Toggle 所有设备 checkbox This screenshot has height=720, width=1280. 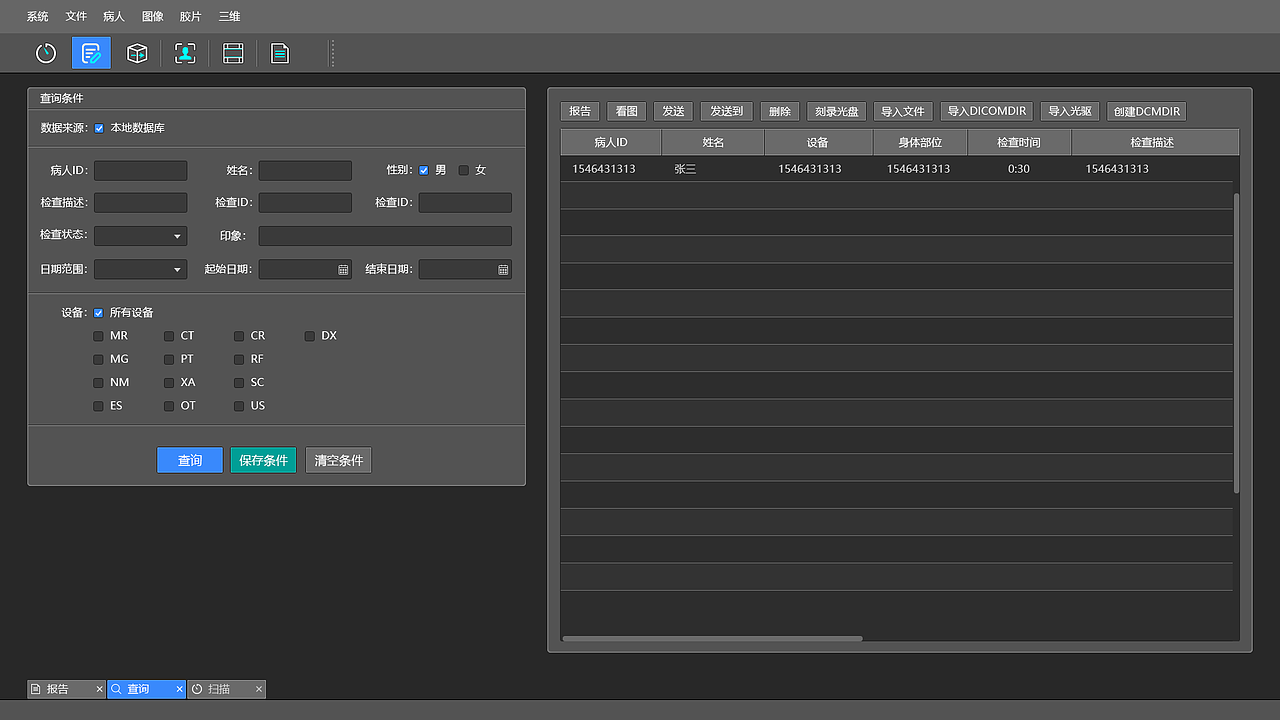pyautogui.click(x=98, y=313)
